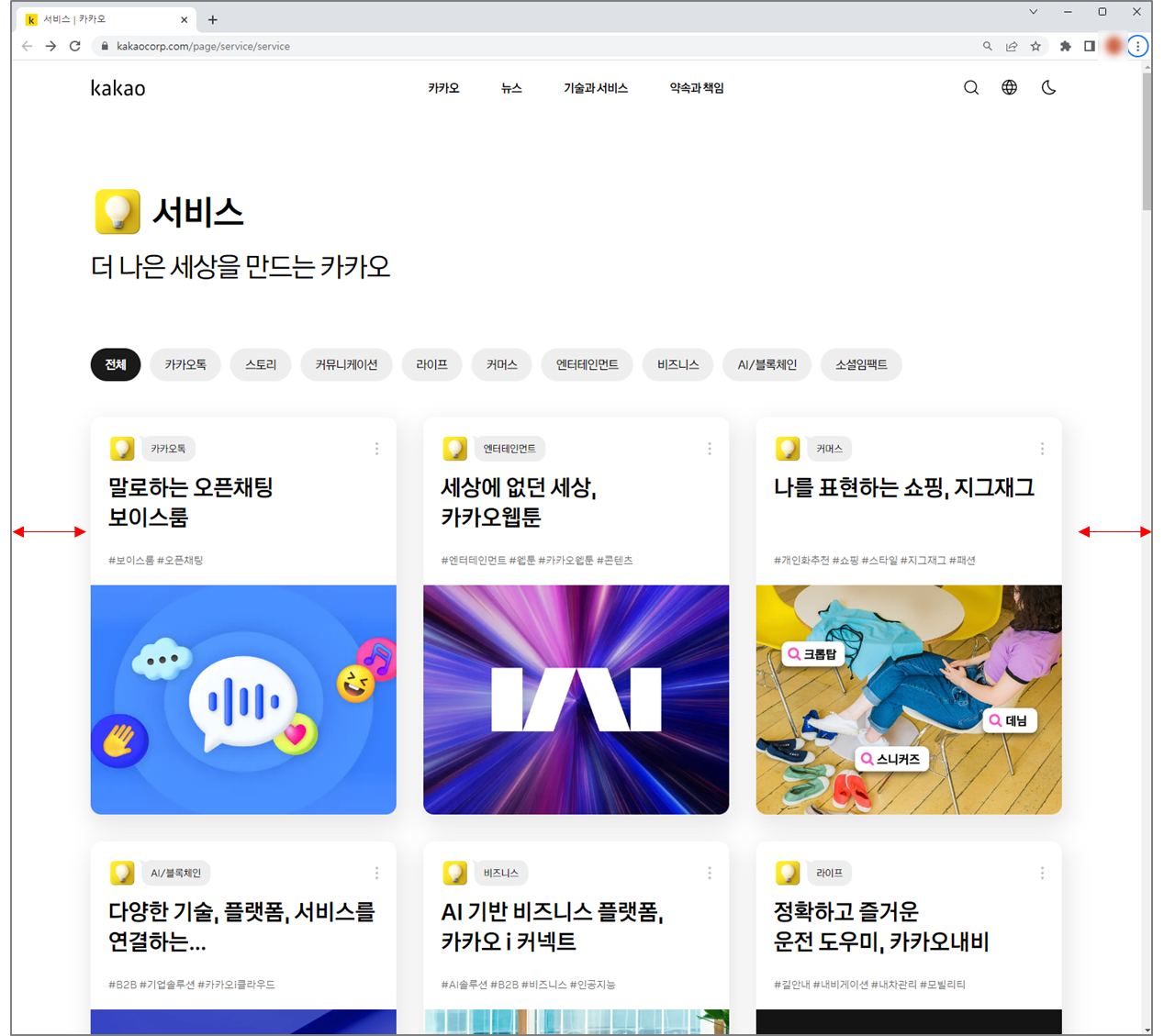Viewport: 1164px width, 1036px height.
Task: Click #보이스룸 #오픈채팅 hashtags text
Action: [156, 560]
